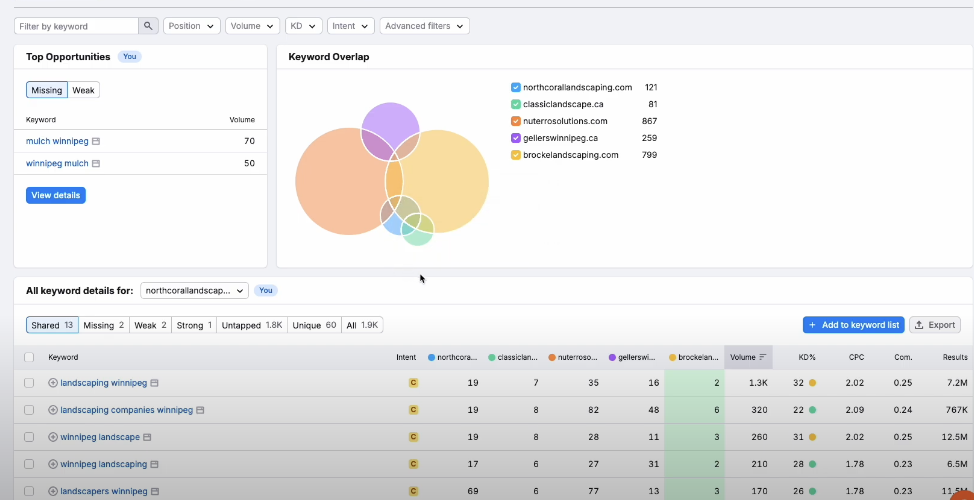Open the landscapers winnipeg keyword link
974x500 pixels.
coord(104,491)
